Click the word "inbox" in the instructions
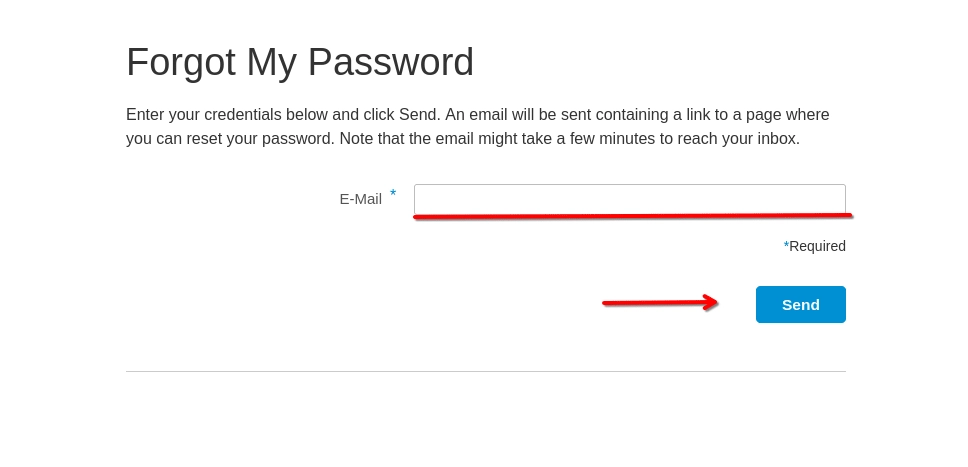 click(776, 139)
